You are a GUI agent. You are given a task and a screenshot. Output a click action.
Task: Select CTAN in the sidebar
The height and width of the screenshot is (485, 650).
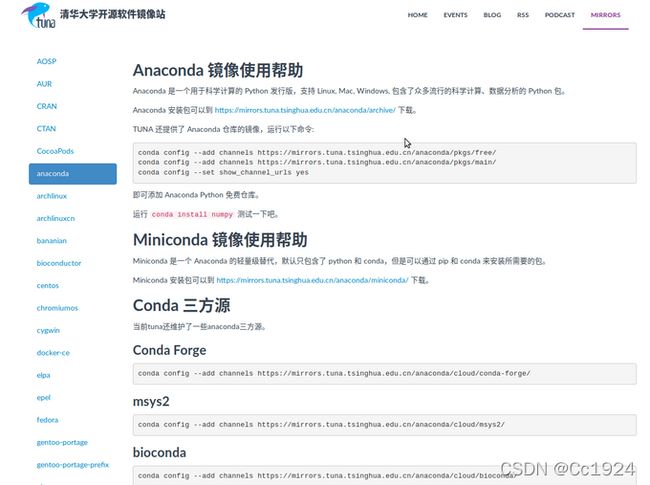pyautogui.click(x=46, y=129)
